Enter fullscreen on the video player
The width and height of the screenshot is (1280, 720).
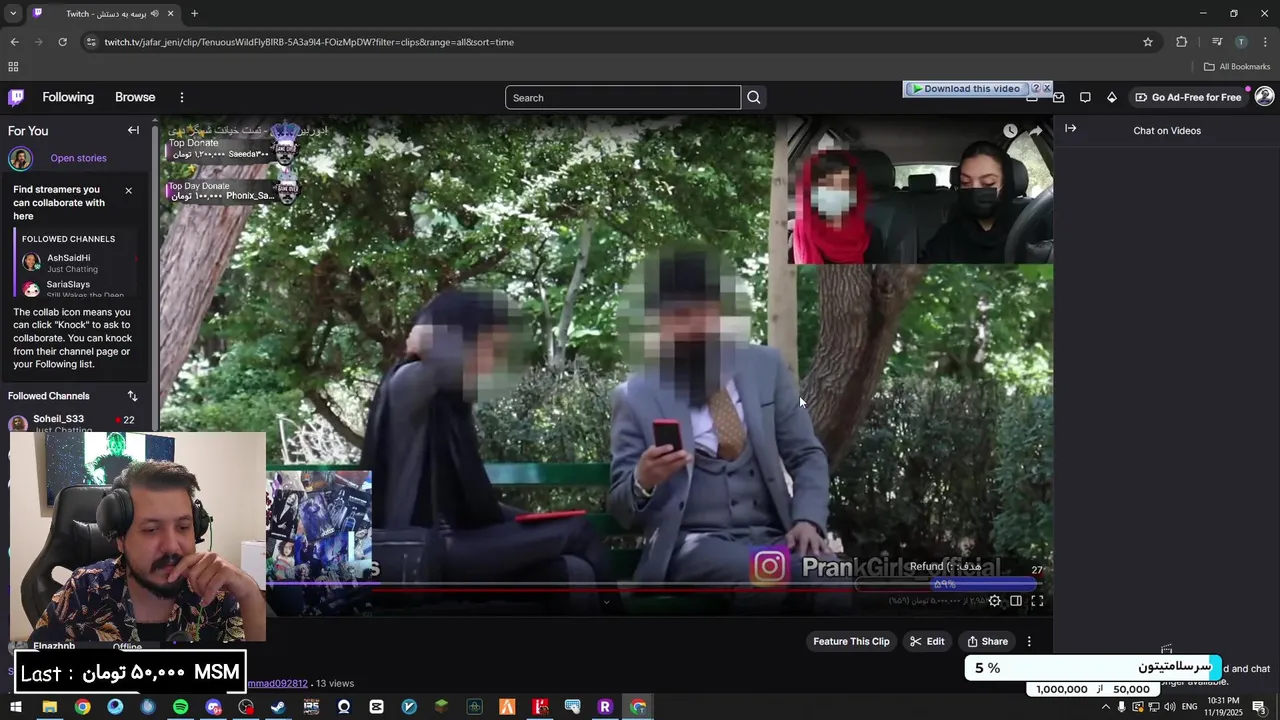(x=1037, y=601)
